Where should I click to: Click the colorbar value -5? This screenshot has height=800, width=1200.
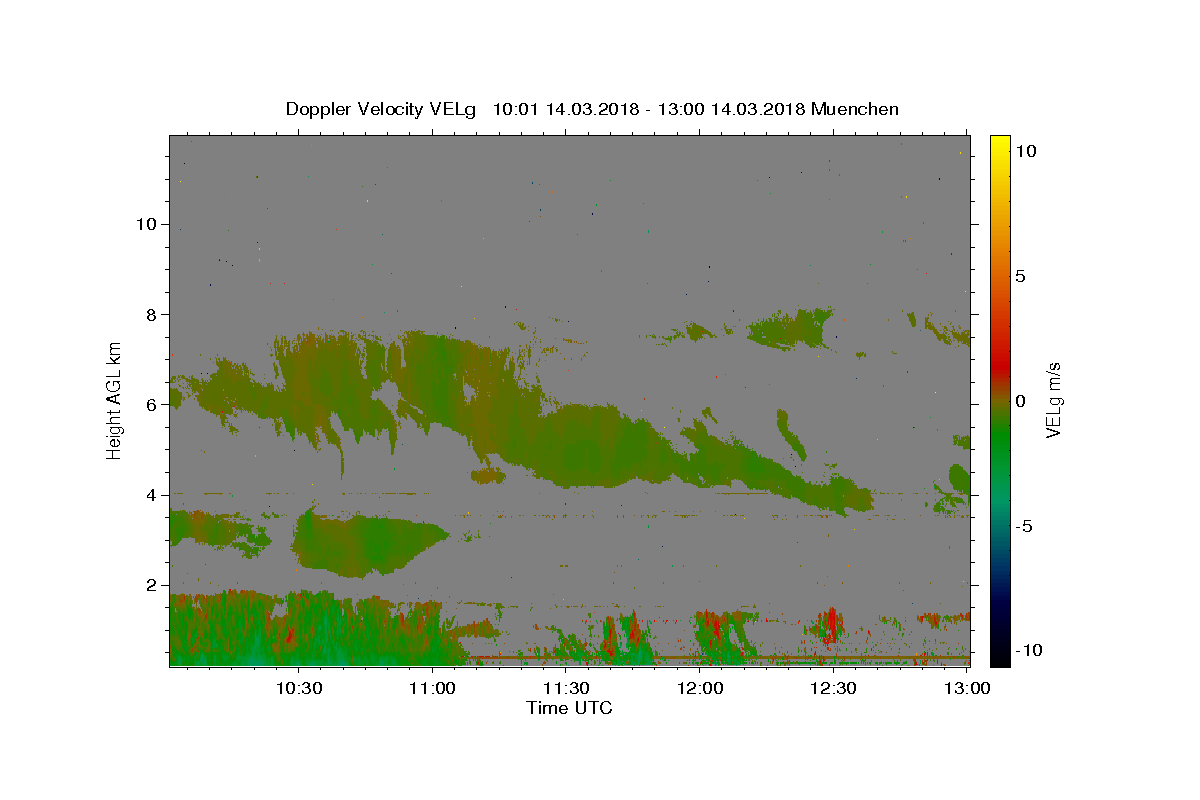(x=1023, y=526)
